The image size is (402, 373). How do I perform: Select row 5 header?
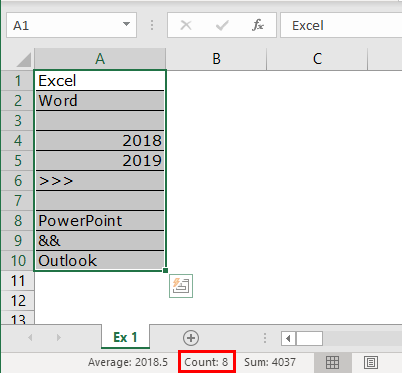click(x=18, y=161)
